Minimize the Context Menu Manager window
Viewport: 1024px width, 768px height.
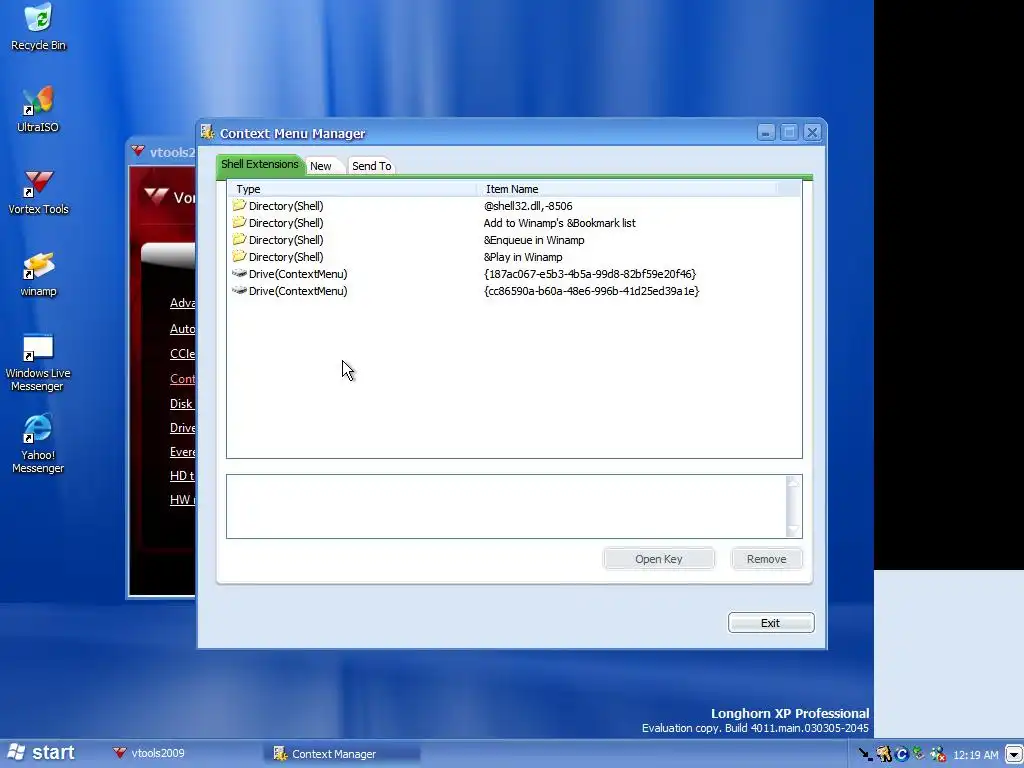tap(766, 133)
